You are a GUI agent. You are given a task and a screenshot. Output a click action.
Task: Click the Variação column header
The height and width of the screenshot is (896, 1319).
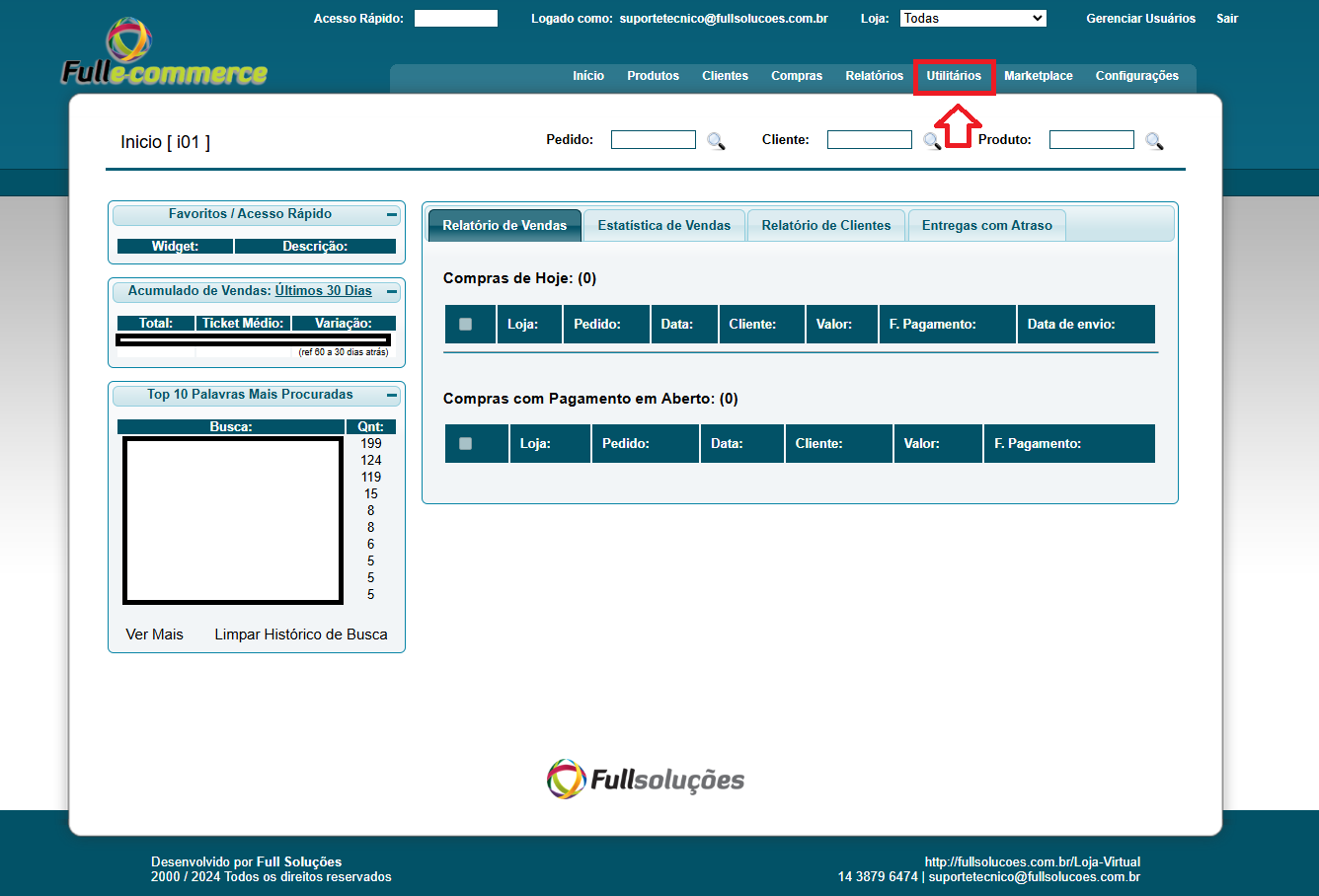(344, 323)
